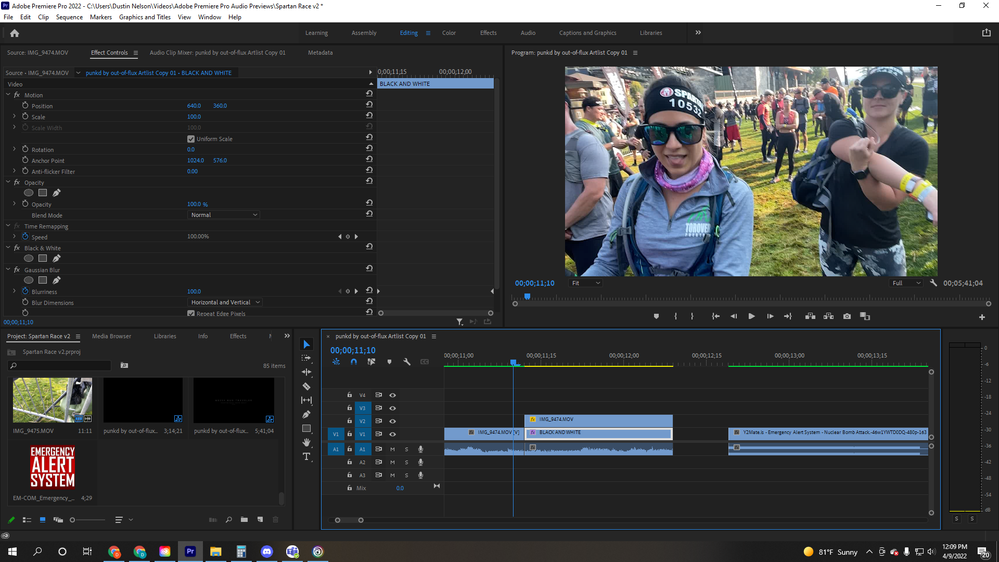Open the Blend Mode dropdown

click(224, 215)
